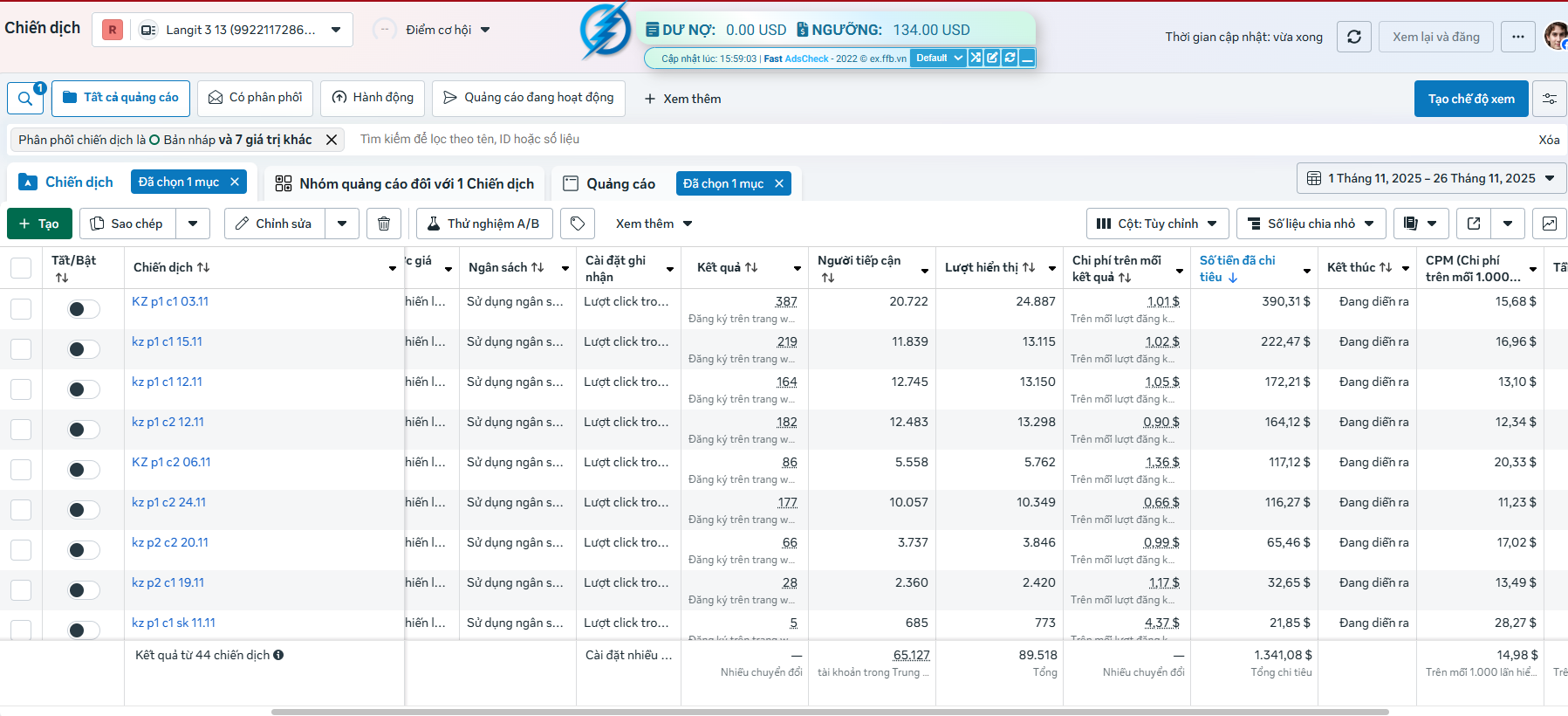Image resolution: width=1568 pixels, height=716 pixels.
Task: Clear the Chiến dịch tab's Đã chọn 1 mục selection
Action: tap(235, 182)
